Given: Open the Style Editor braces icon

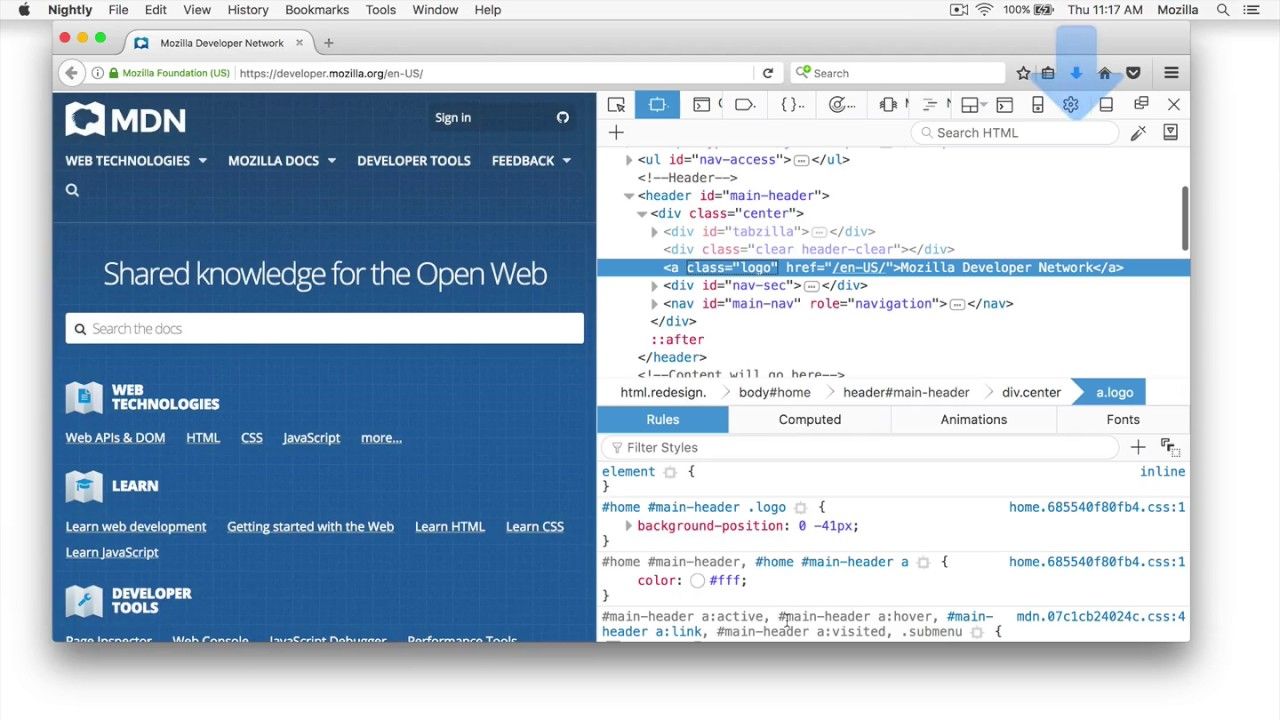Looking at the screenshot, I should point(792,105).
